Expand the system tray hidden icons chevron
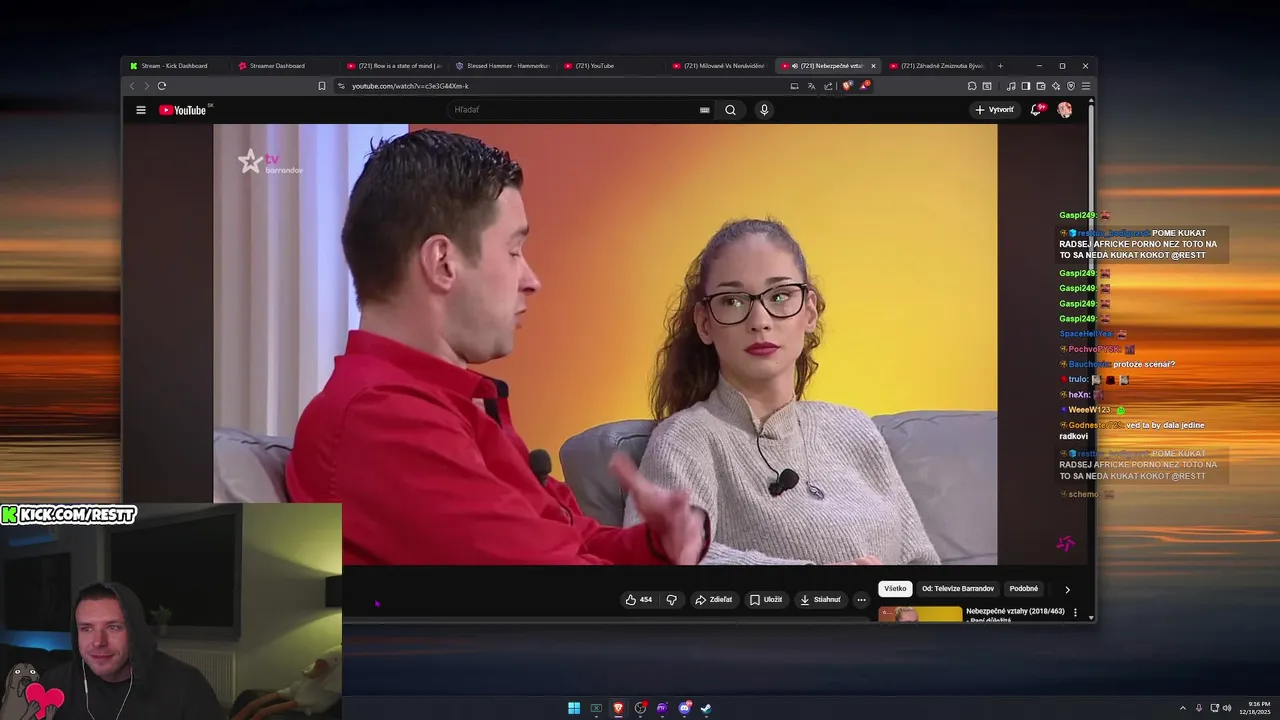1280x720 pixels. click(1183, 708)
